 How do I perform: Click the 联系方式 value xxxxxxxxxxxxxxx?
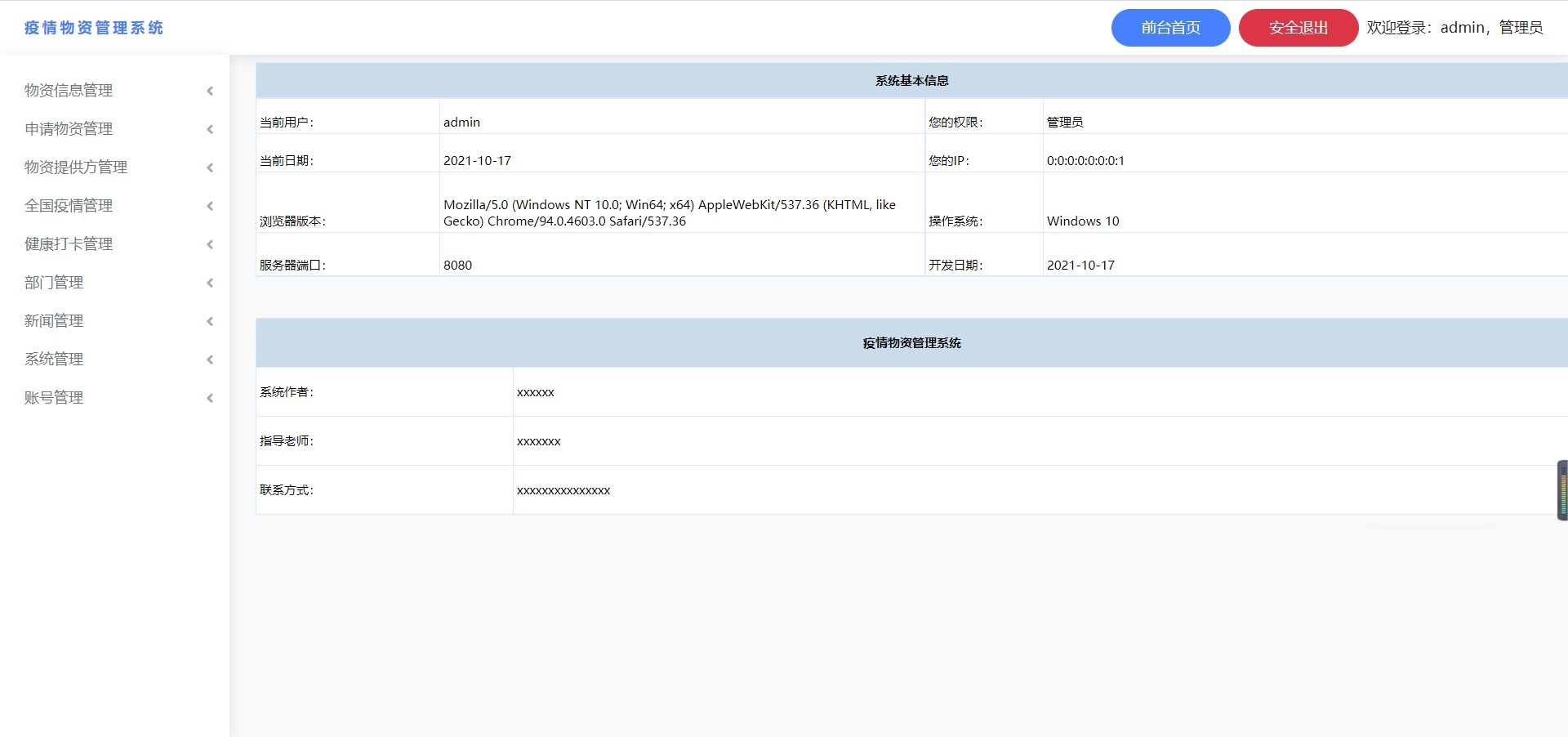(x=563, y=491)
